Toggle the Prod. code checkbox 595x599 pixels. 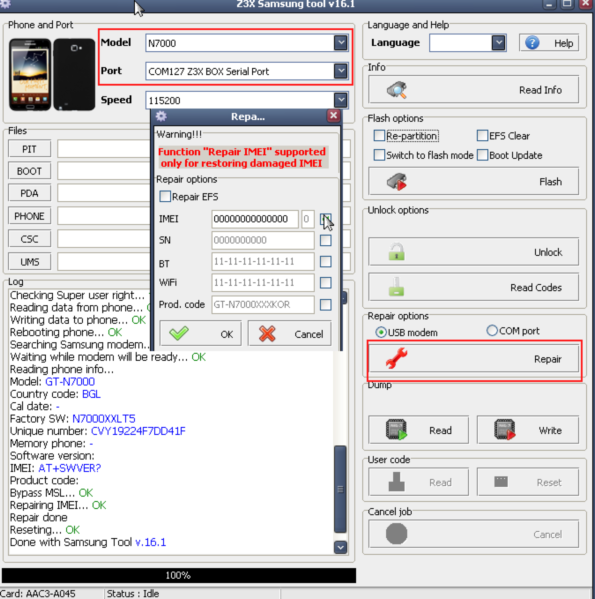tap(325, 304)
